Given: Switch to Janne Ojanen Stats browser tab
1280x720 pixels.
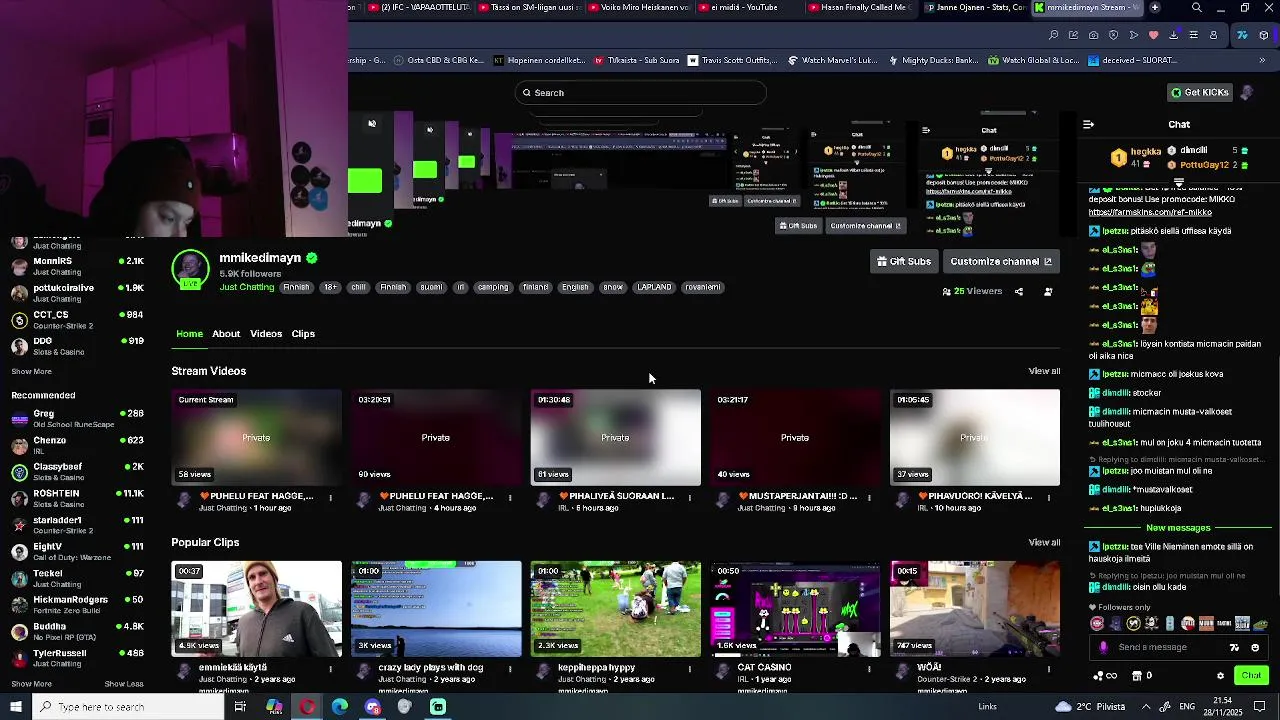Looking at the screenshot, I should 975,8.
